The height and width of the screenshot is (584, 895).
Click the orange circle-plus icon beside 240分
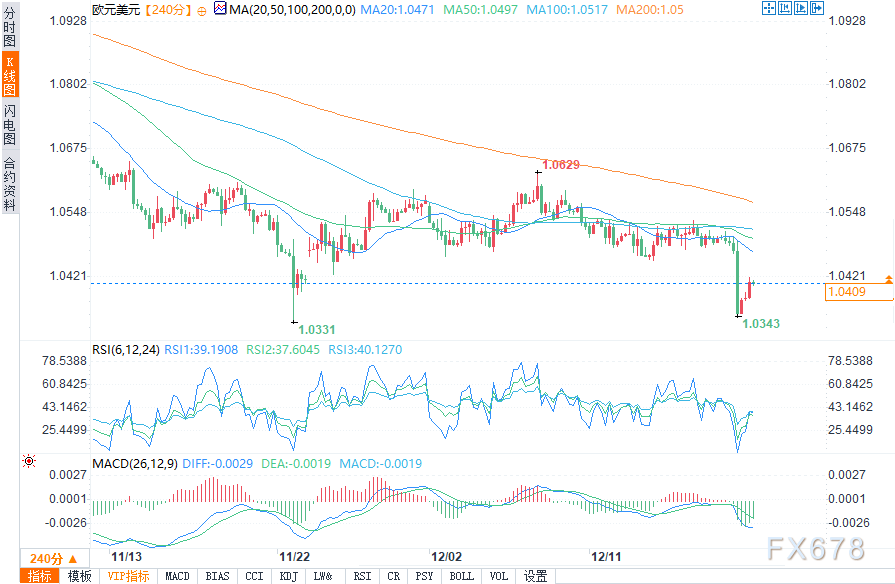click(202, 11)
